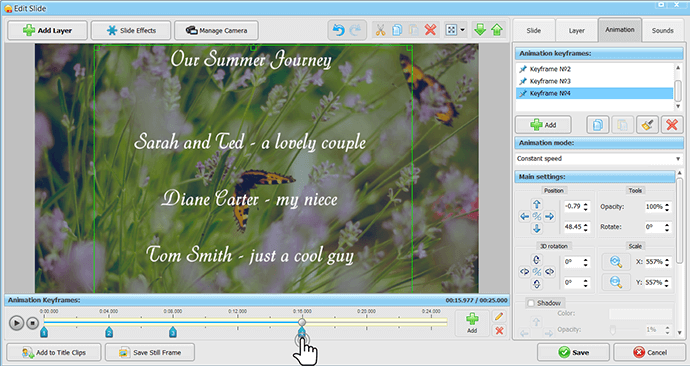Click the Undo arrow icon
This screenshot has height=366, width=690.
(x=338, y=30)
